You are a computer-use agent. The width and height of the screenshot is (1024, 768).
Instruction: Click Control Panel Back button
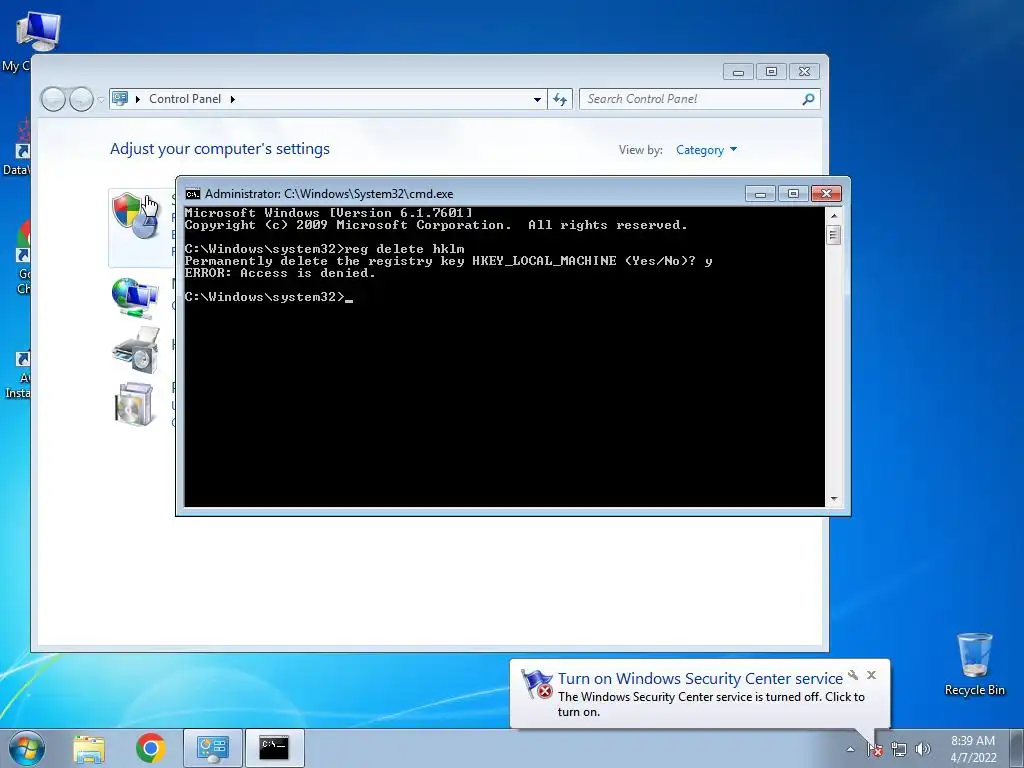pyautogui.click(x=54, y=99)
